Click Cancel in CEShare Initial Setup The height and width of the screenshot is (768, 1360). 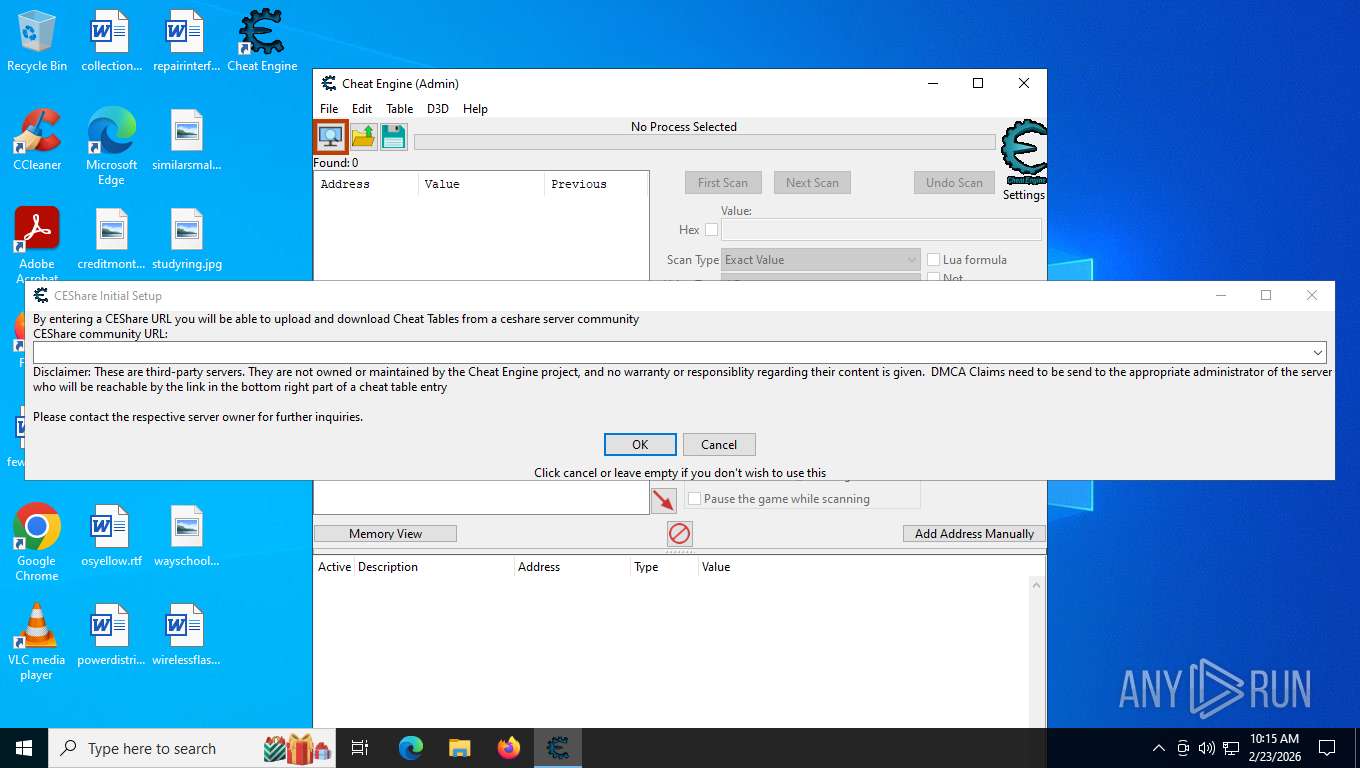(x=719, y=445)
